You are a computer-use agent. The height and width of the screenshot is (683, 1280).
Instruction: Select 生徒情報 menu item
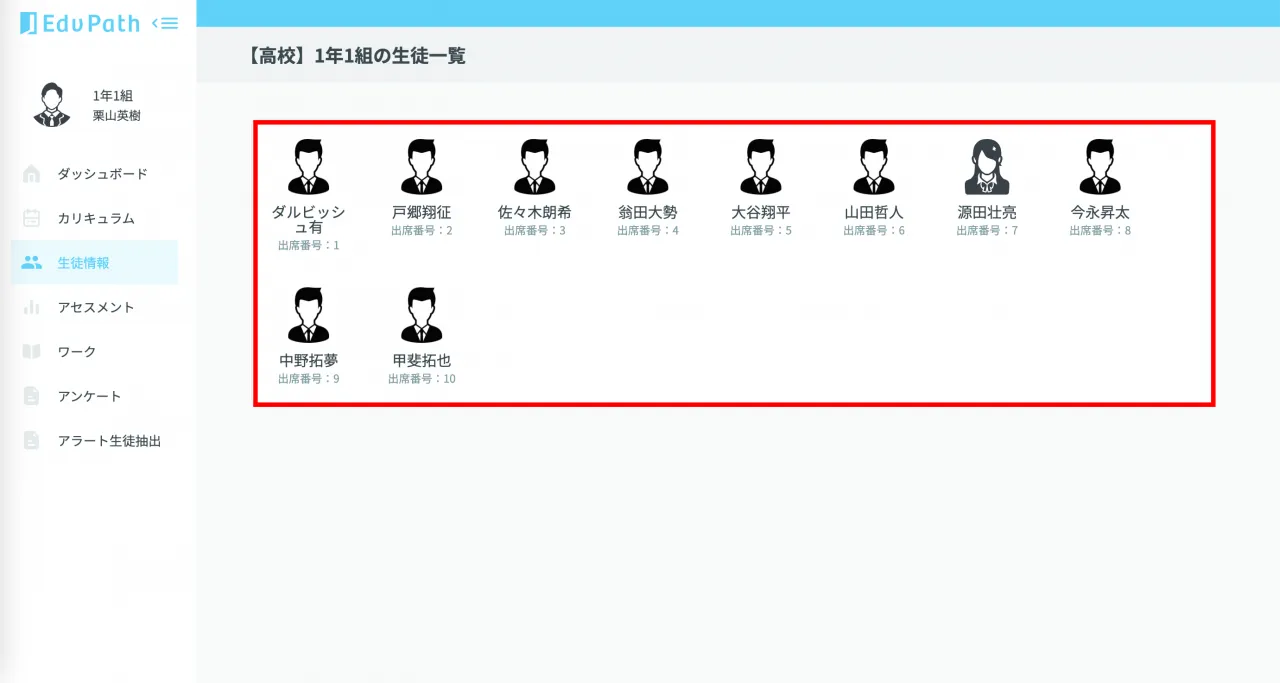click(95, 263)
